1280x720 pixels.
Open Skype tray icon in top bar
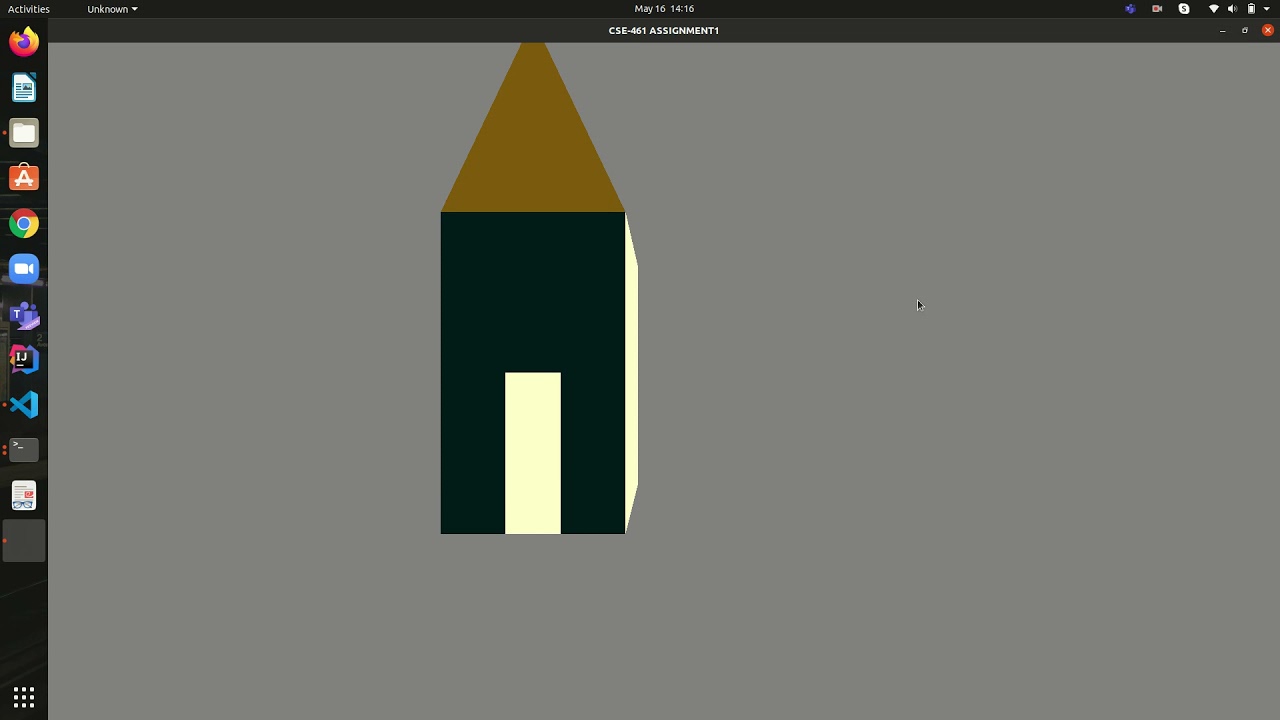click(1184, 9)
